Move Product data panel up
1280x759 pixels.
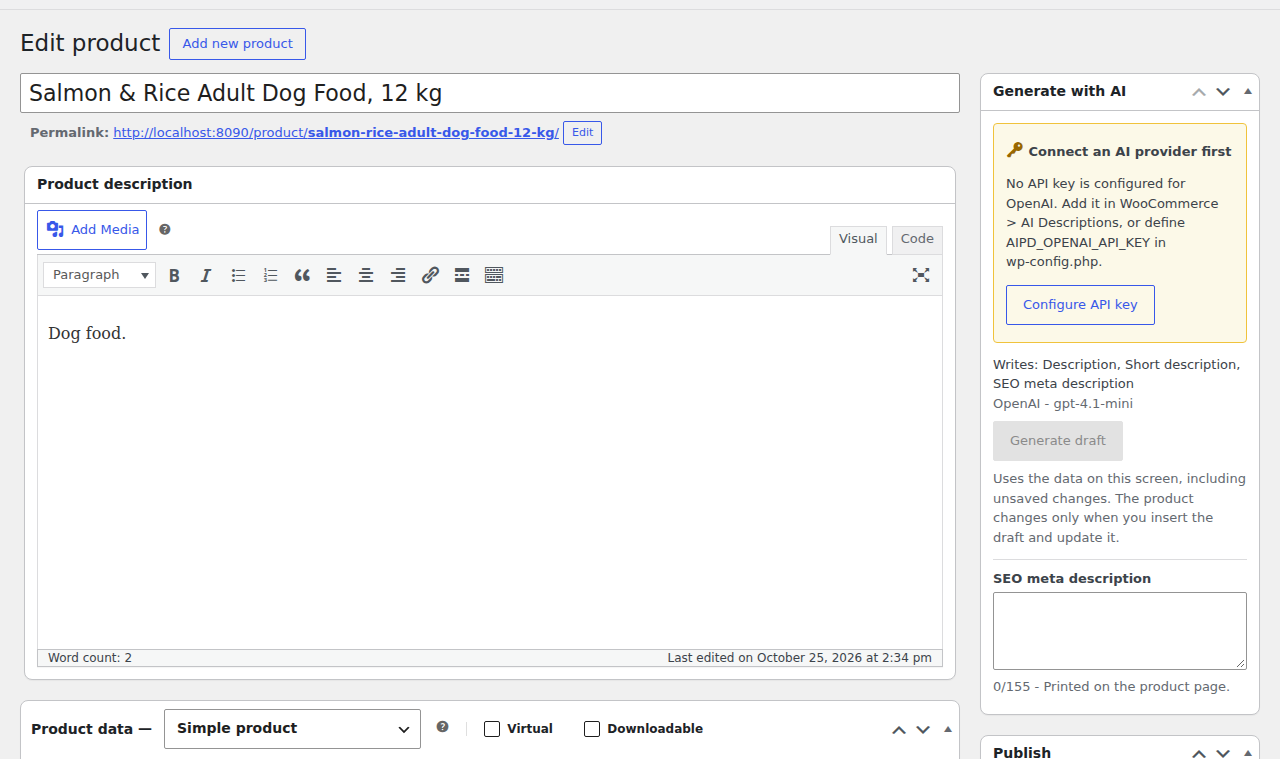(899, 729)
